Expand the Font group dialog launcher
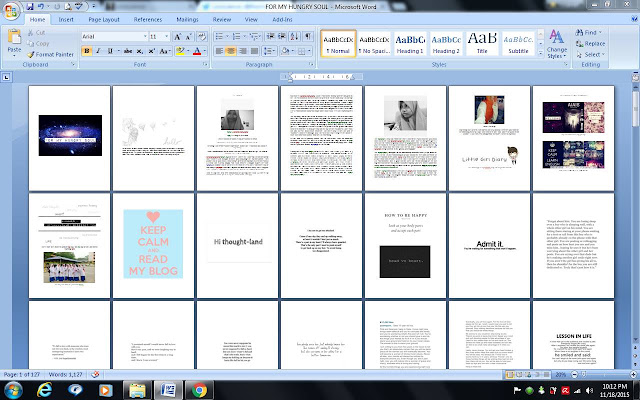Image resolution: width=640 pixels, height=400 pixels. pyautogui.click(x=205, y=64)
